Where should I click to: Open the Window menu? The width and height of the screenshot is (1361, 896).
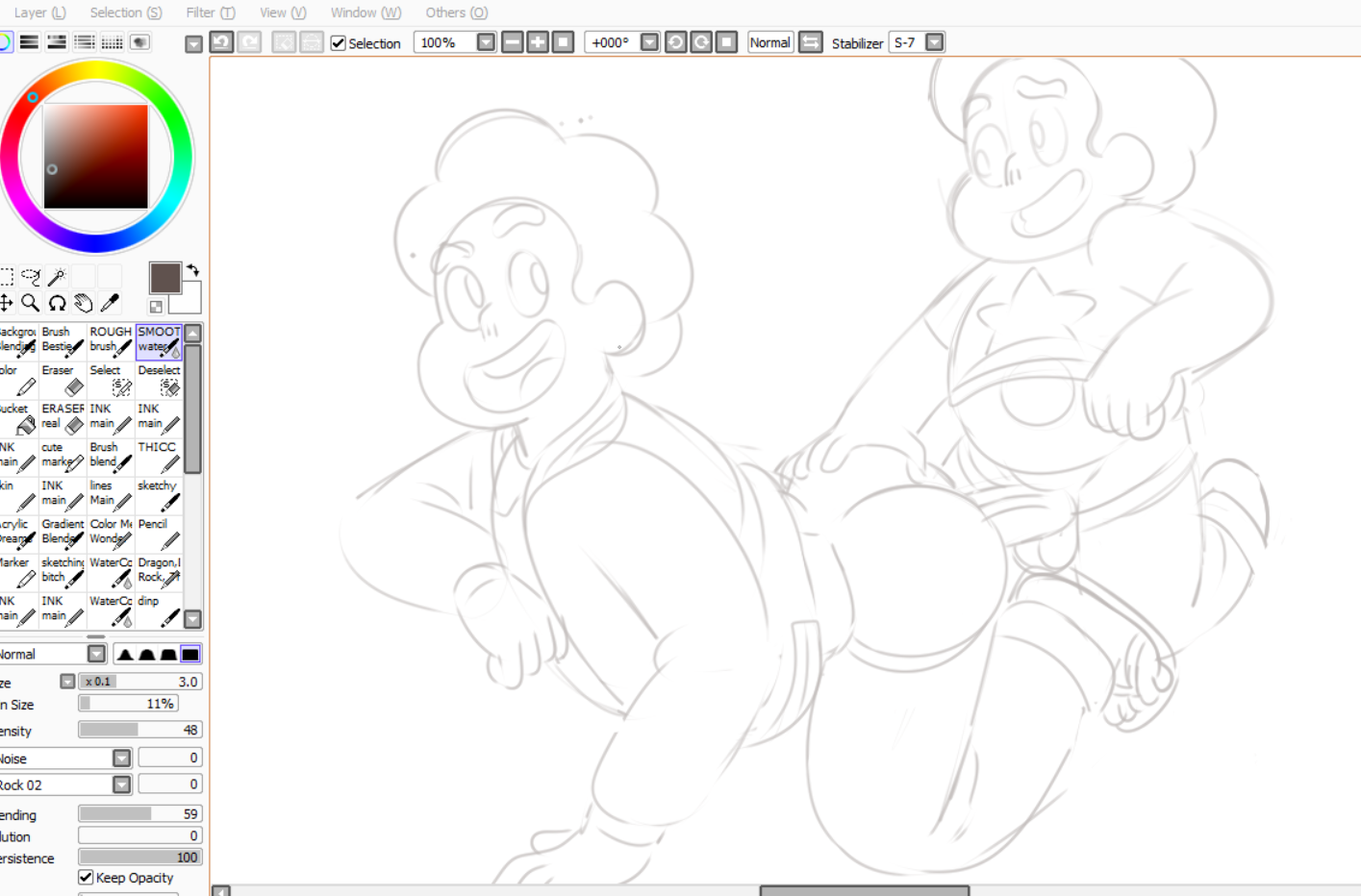coord(365,12)
